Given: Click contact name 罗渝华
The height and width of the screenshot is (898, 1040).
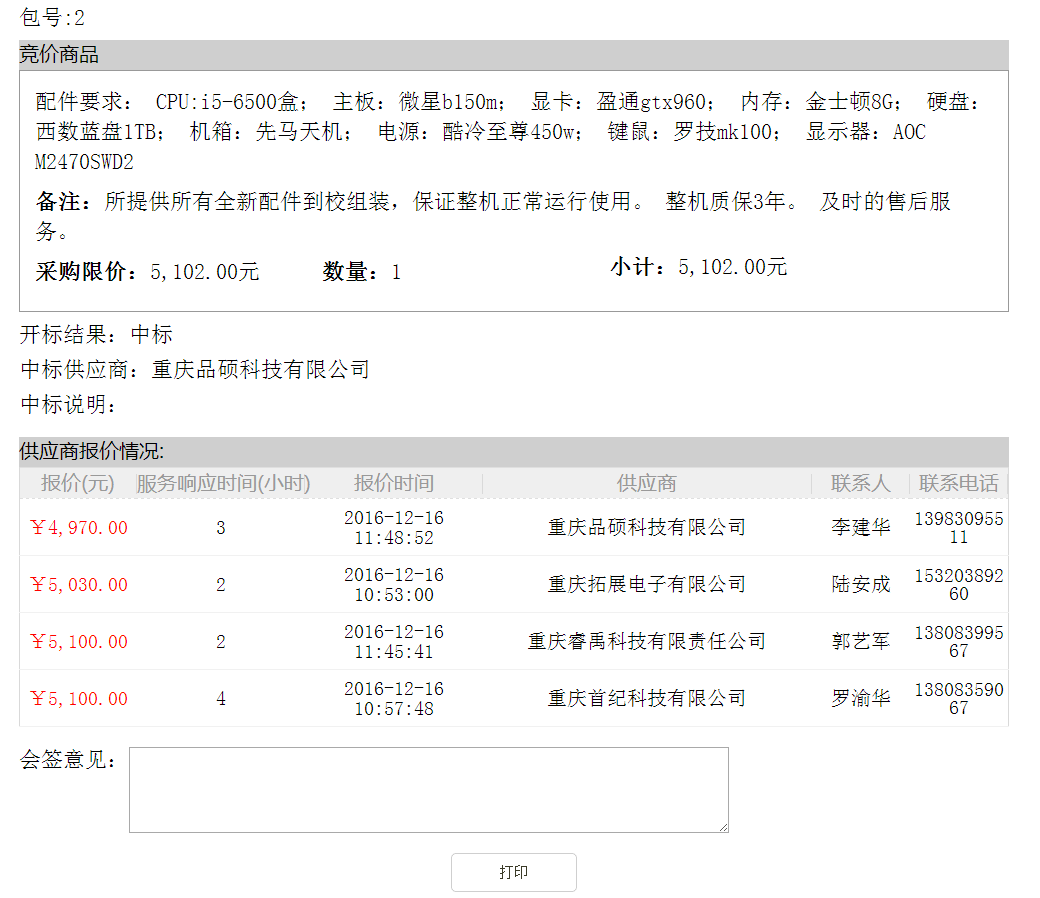Looking at the screenshot, I should 860,698.
